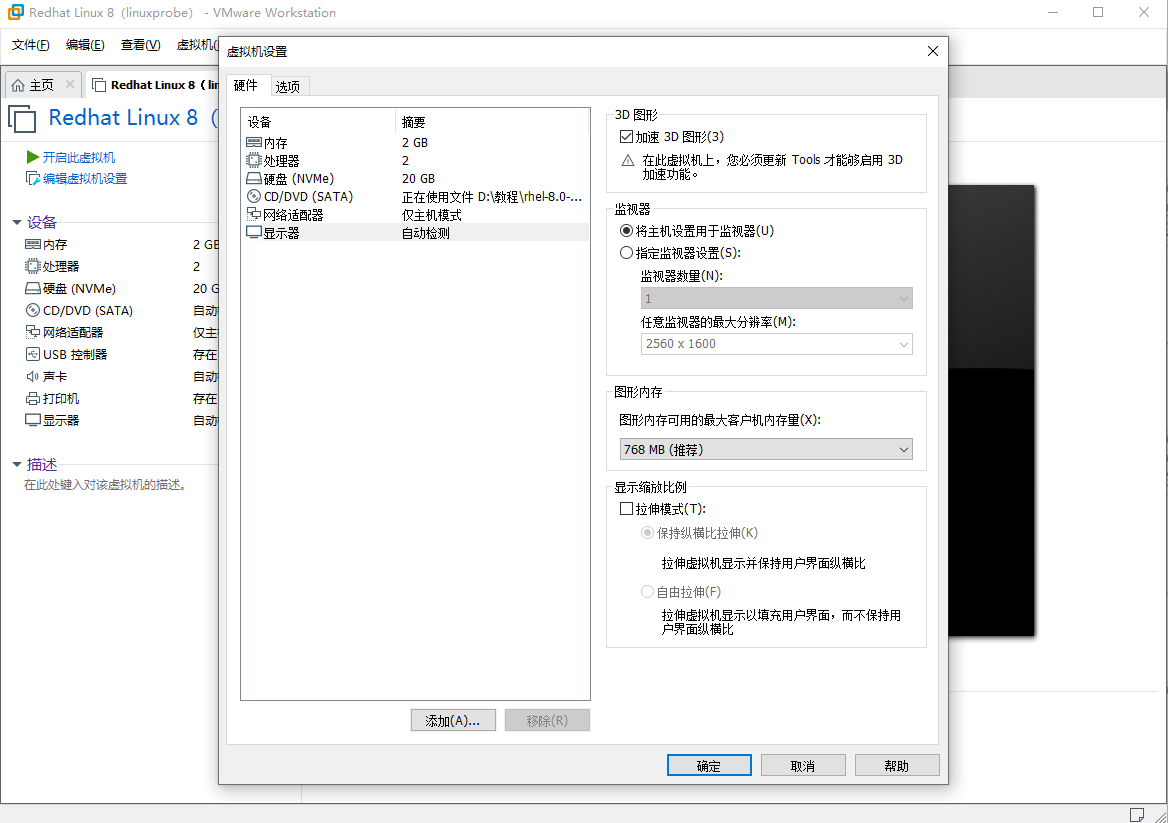Collapse the 描述 section in main window
Image resolution: width=1168 pixels, height=823 pixels.
coord(17,464)
